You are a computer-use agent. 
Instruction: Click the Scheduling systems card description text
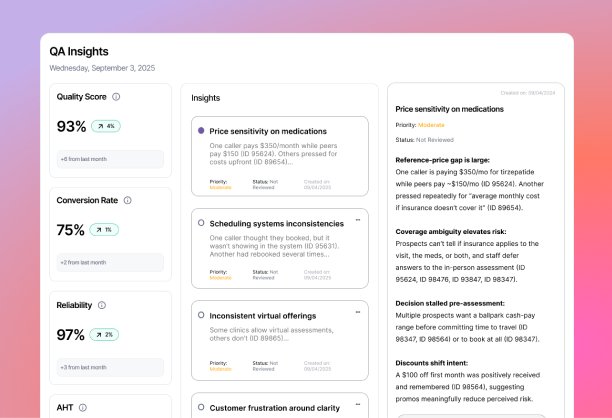tap(274, 246)
